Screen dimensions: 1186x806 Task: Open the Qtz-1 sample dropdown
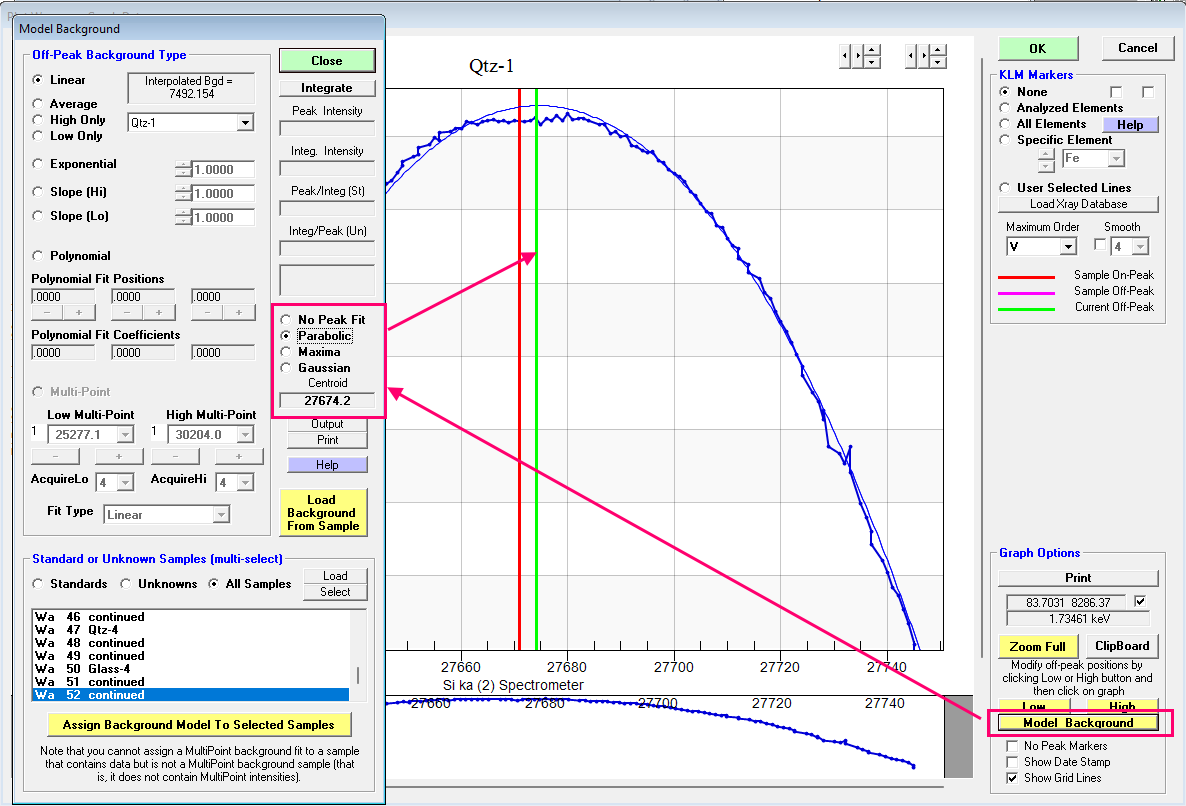tap(245, 123)
